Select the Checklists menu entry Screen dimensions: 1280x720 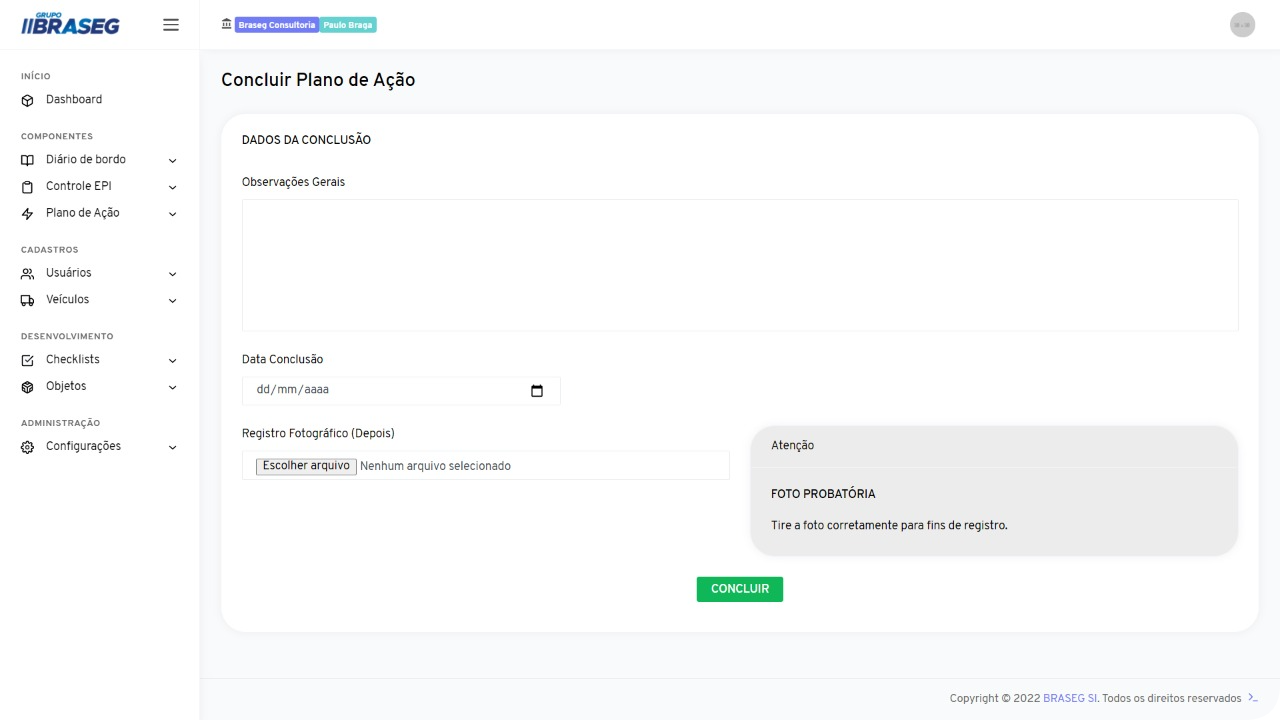[73, 360]
